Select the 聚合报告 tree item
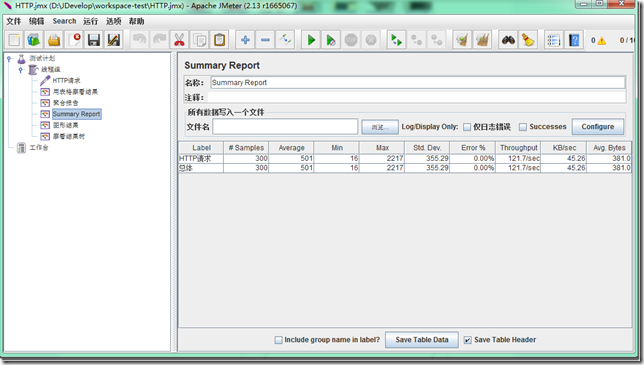The height and width of the screenshot is (365, 644). tap(65, 103)
